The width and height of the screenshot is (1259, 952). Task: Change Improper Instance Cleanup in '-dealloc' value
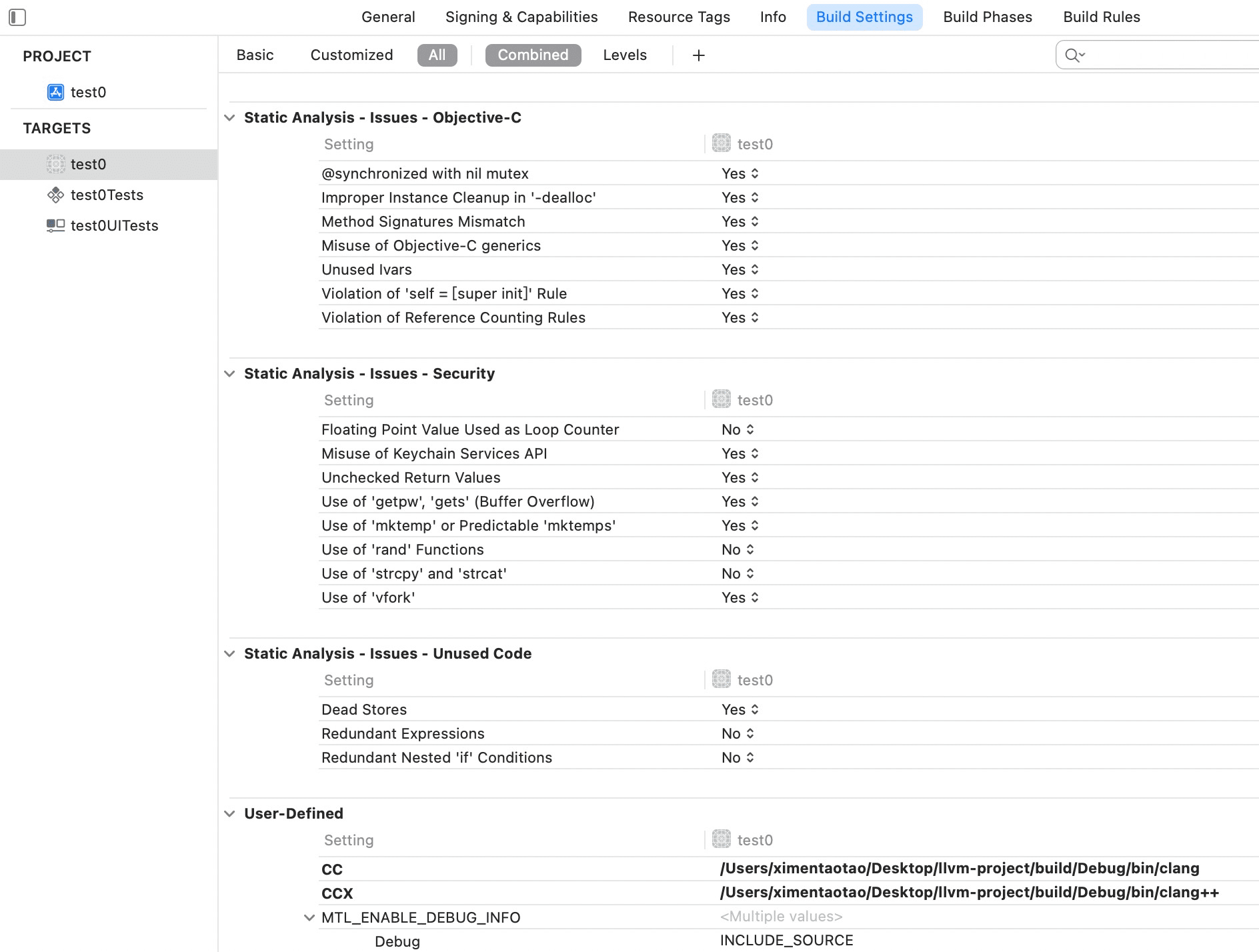[x=740, y=197]
